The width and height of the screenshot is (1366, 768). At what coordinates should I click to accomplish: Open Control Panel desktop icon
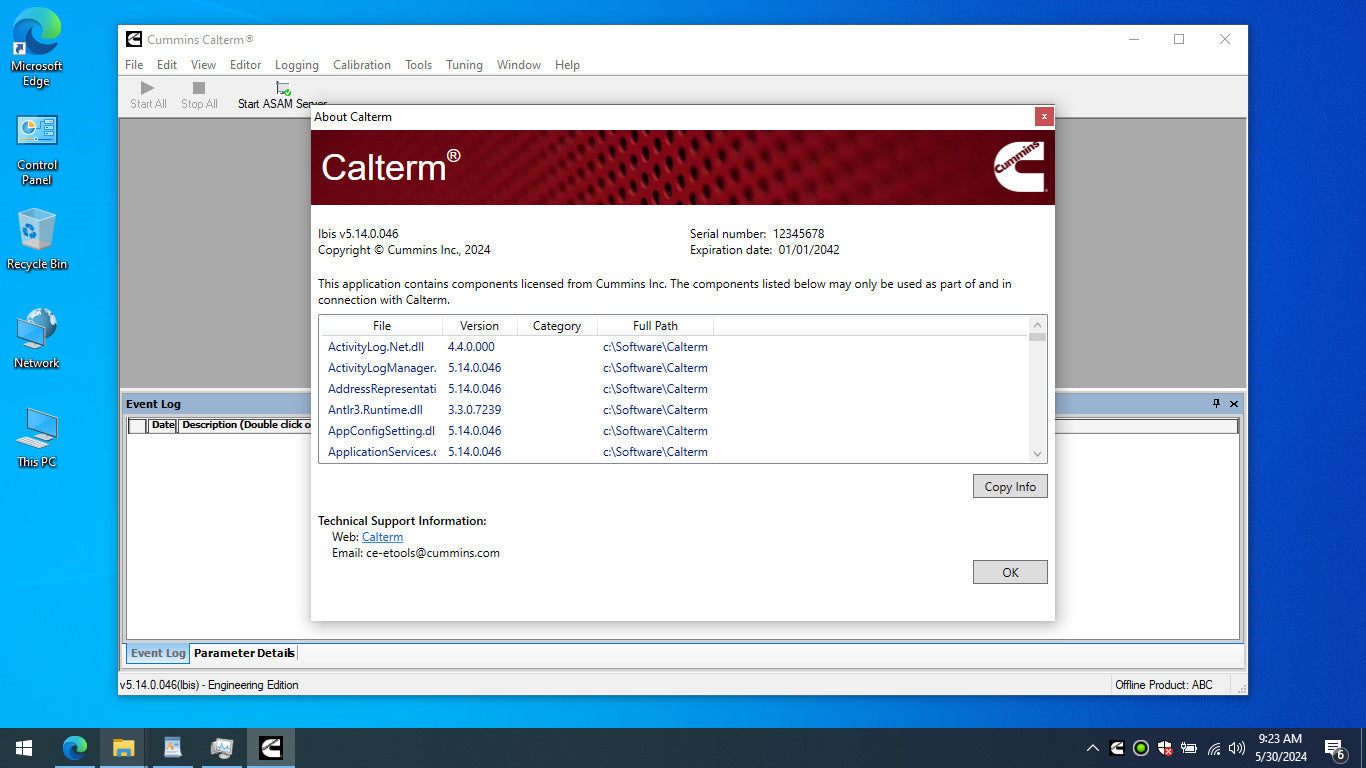pos(37,150)
